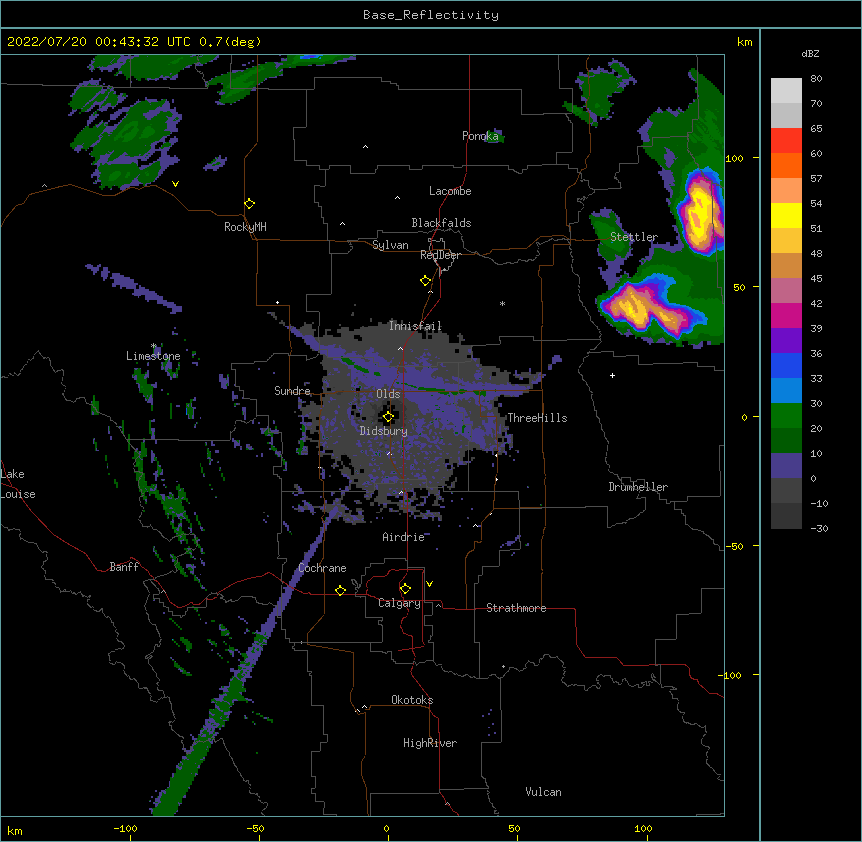
Task: Click the km label in the bottom-left corner
Action: click(14, 831)
